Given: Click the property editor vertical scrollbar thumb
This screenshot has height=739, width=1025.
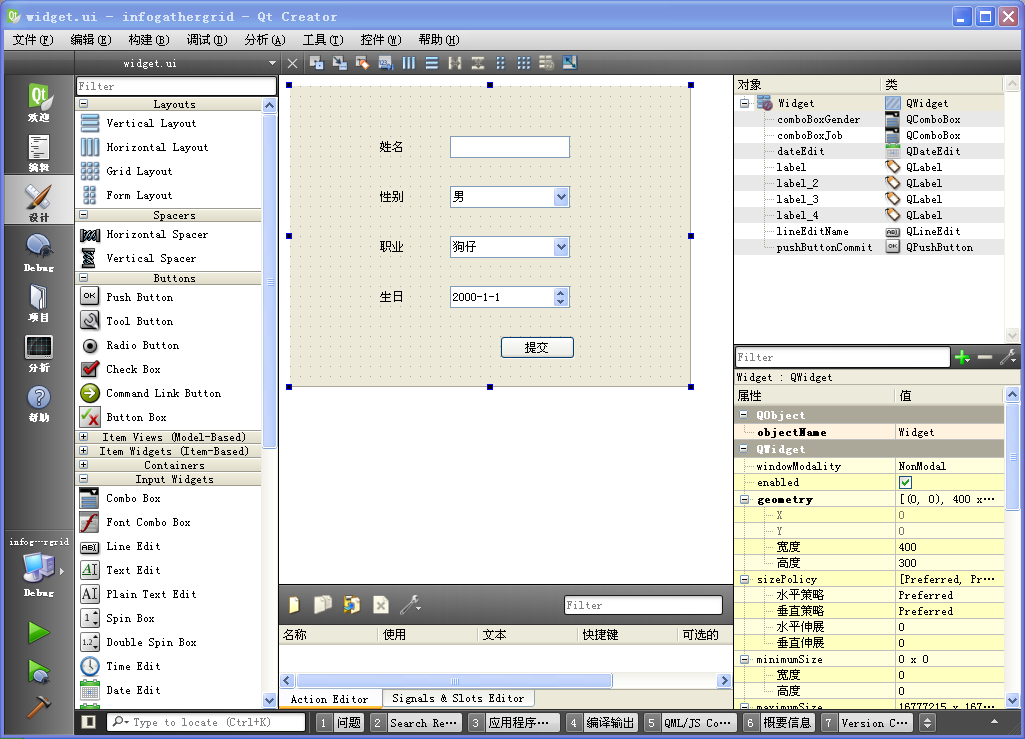Looking at the screenshot, I should coord(1012,456).
